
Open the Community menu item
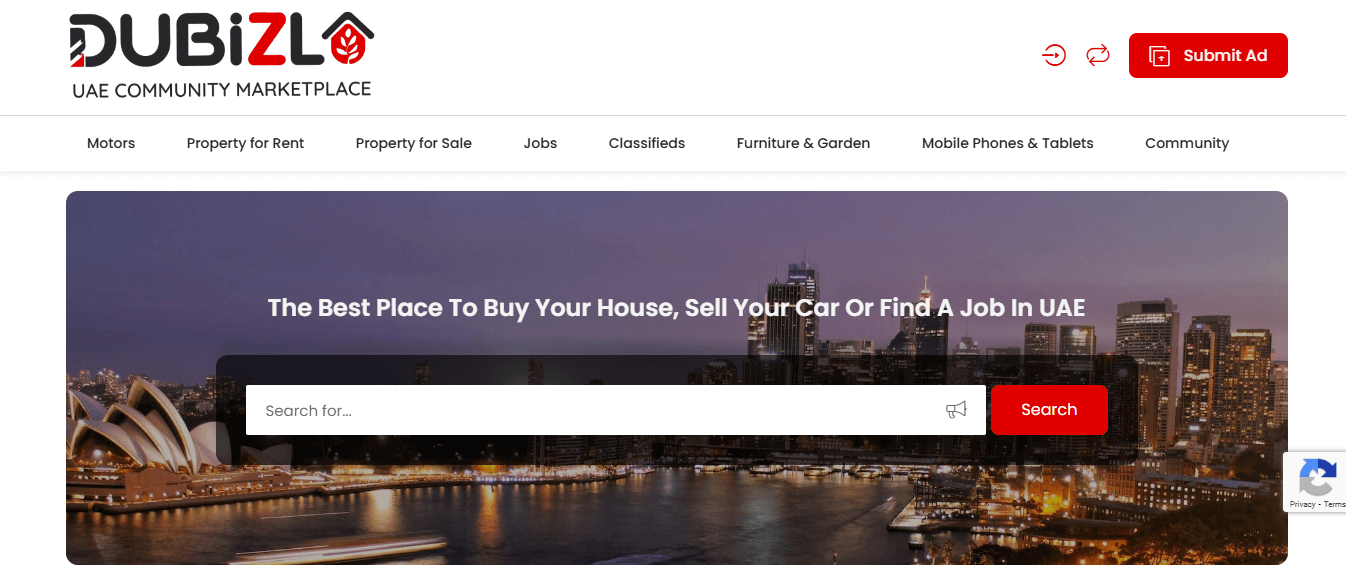point(1187,143)
